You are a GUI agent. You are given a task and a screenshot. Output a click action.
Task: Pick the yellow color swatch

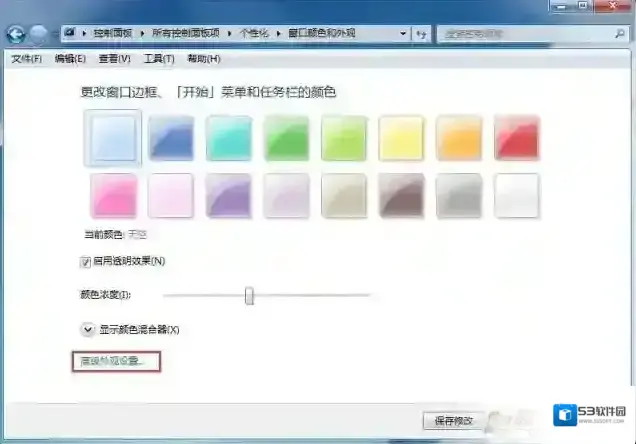point(401,138)
